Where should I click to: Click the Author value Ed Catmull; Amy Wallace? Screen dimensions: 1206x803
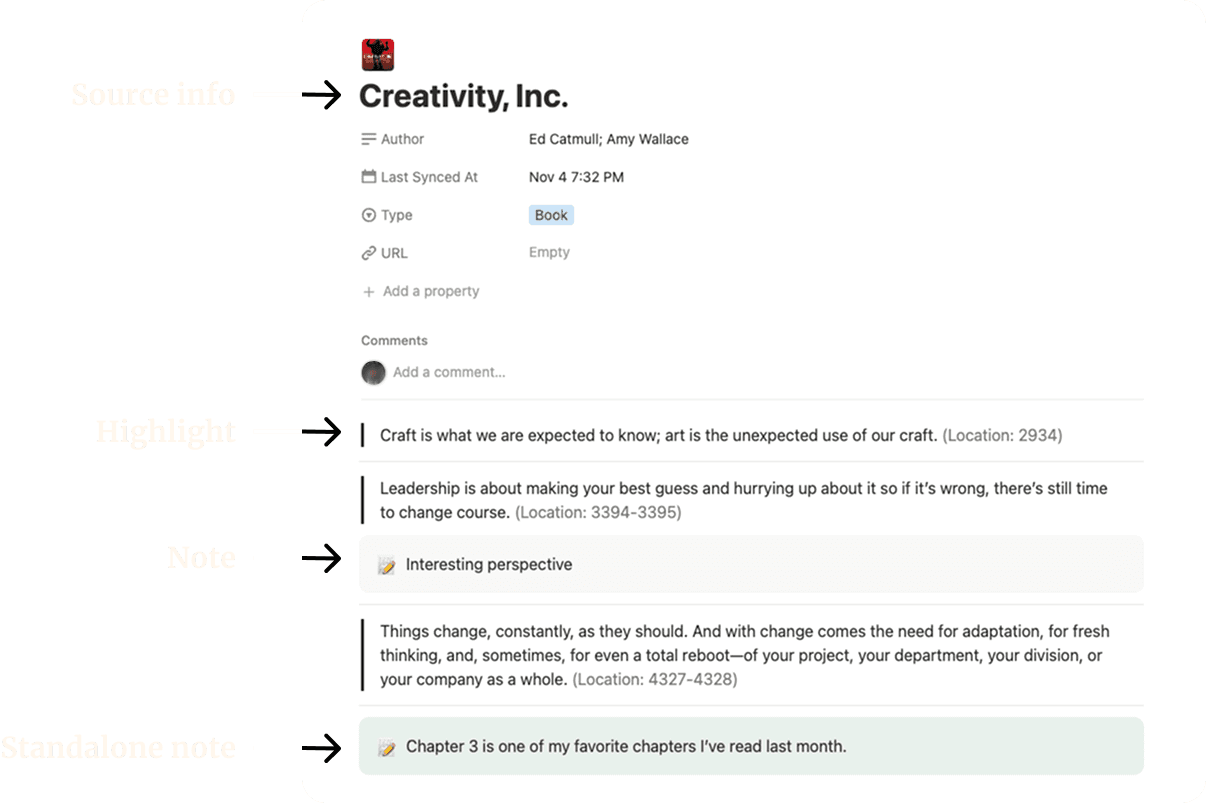pos(608,139)
